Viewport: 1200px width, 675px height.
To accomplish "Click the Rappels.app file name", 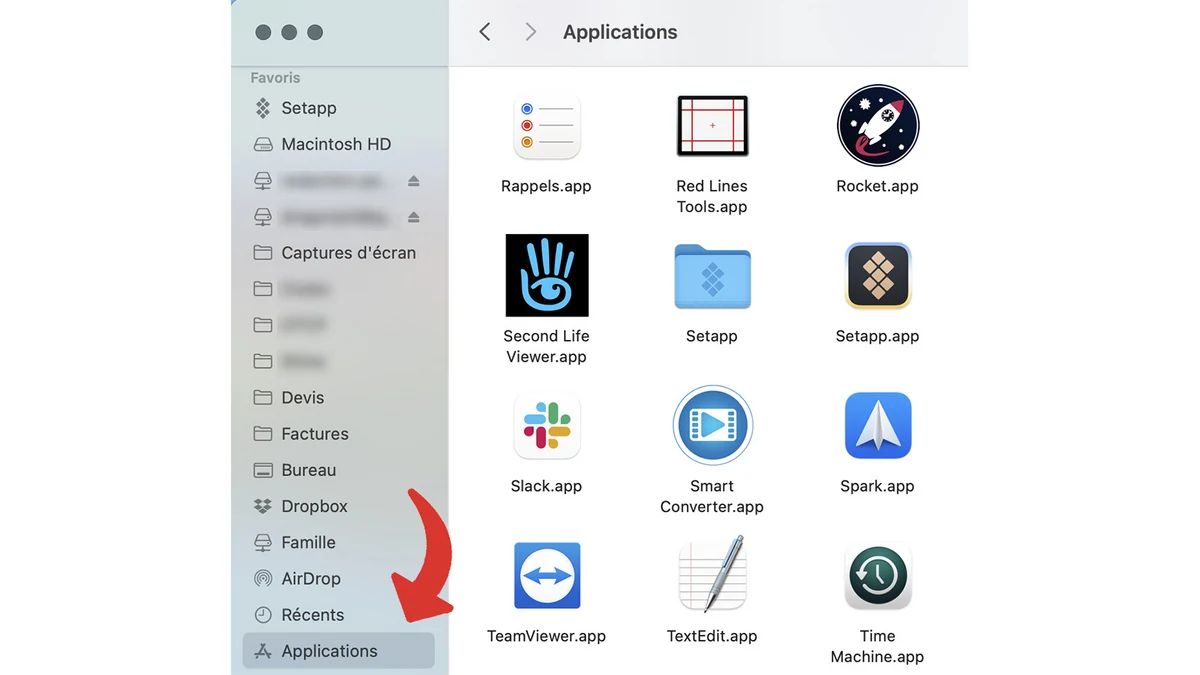I will coord(546,186).
